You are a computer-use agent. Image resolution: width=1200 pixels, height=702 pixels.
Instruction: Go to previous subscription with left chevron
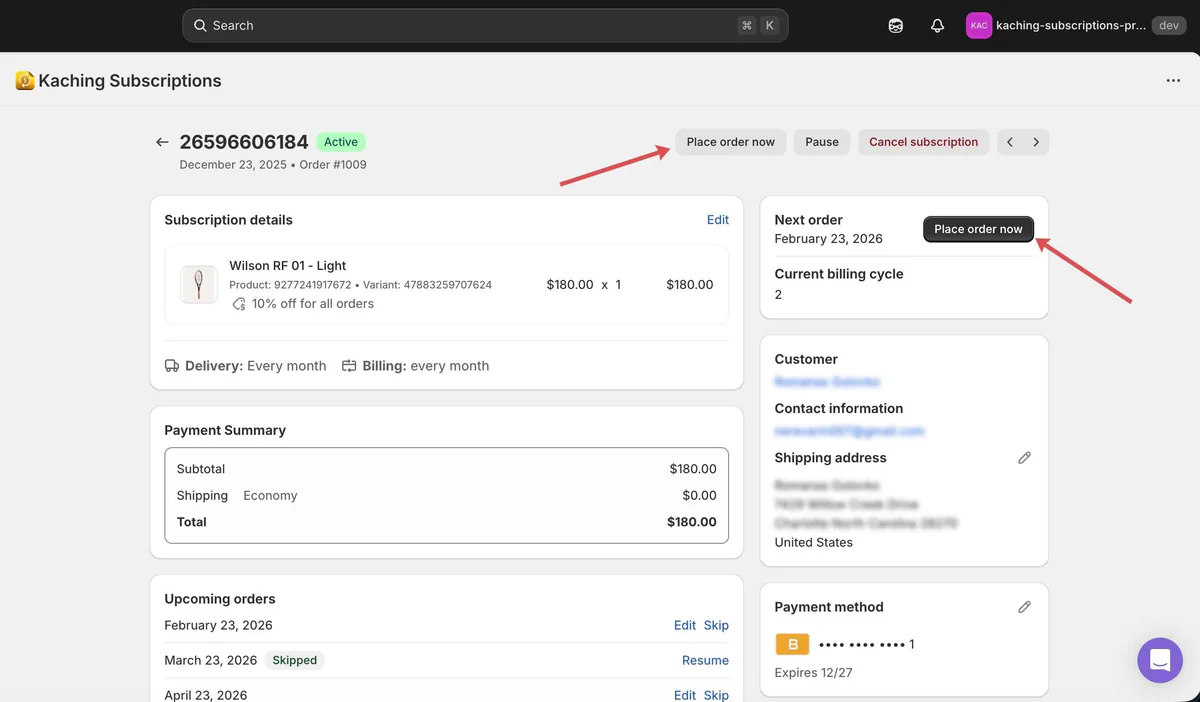[x=1010, y=142]
